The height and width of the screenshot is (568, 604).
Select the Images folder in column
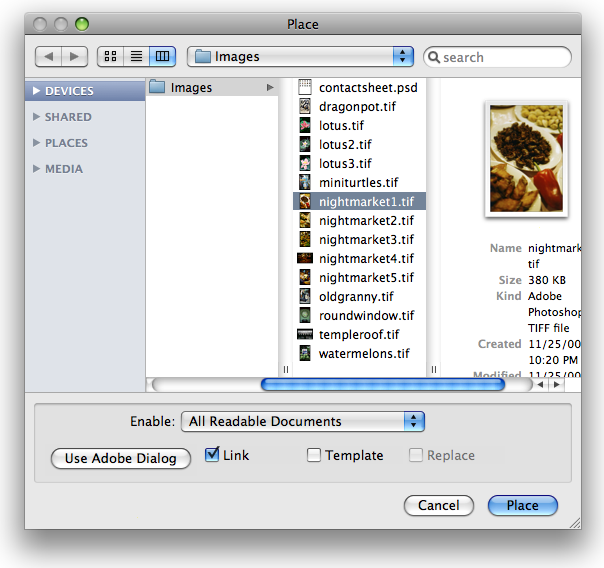[x=190, y=88]
